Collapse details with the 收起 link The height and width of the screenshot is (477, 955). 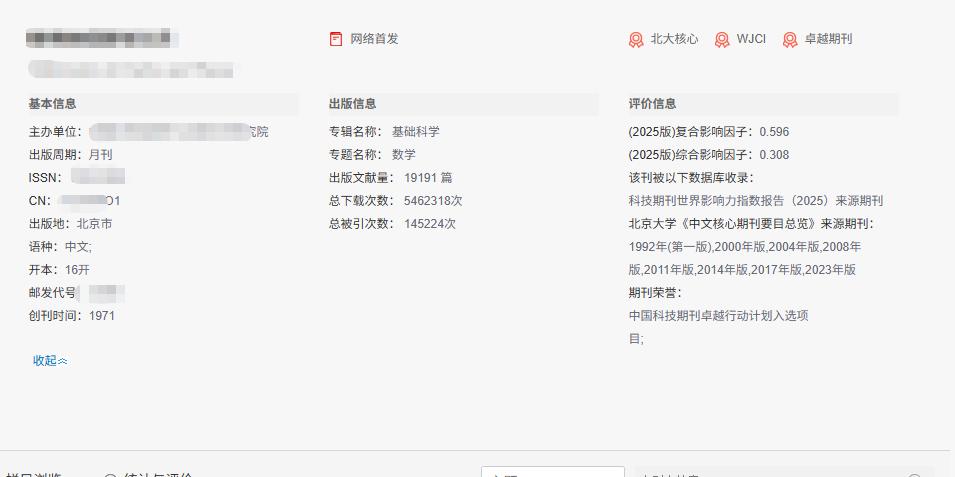coord(50,361)
